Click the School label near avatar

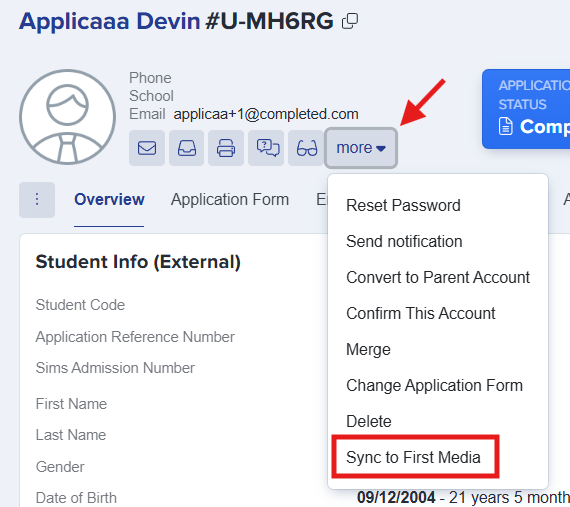pos(151,96)
